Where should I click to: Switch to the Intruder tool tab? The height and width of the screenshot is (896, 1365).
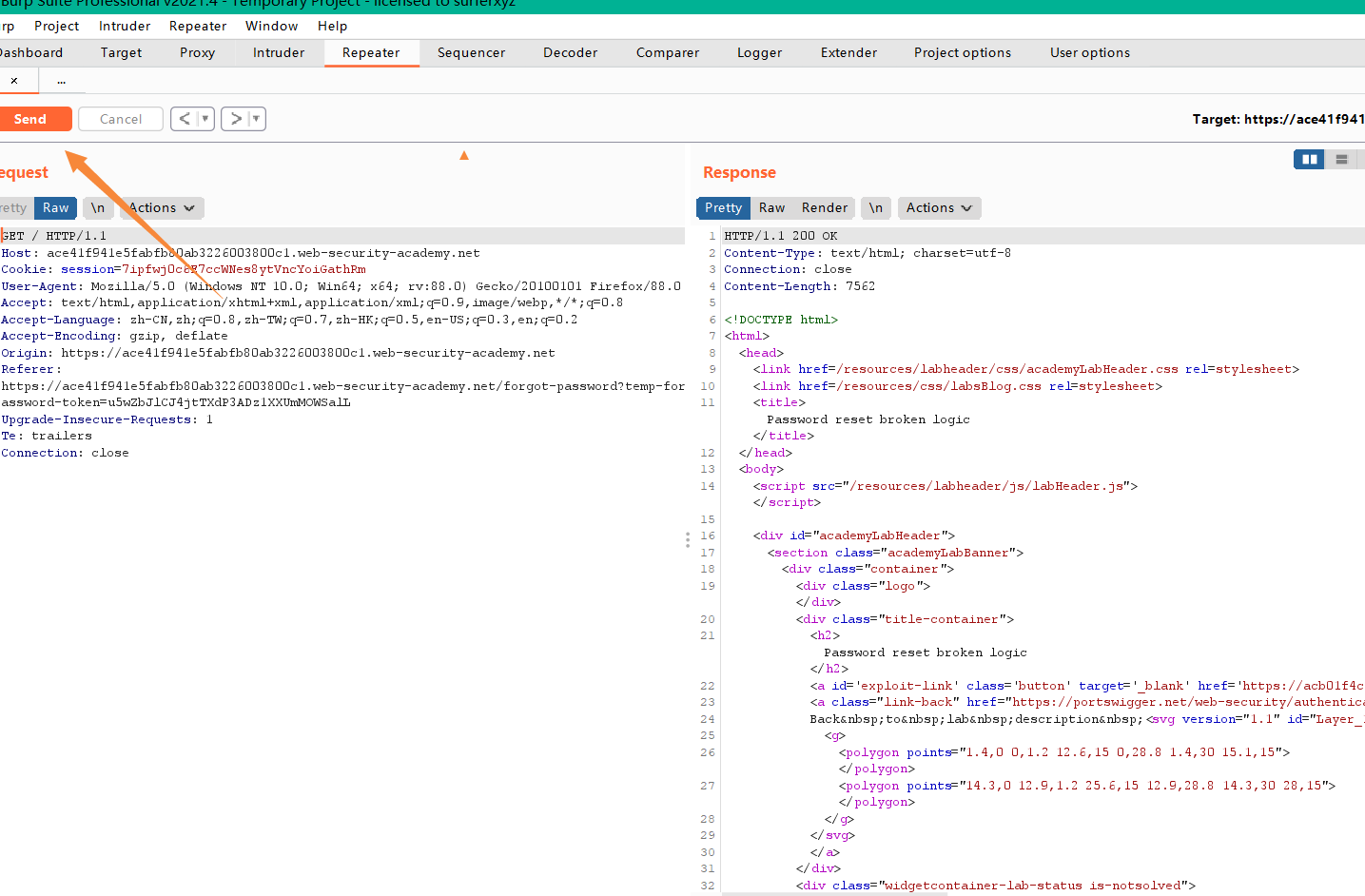click(x=279, y=52)
